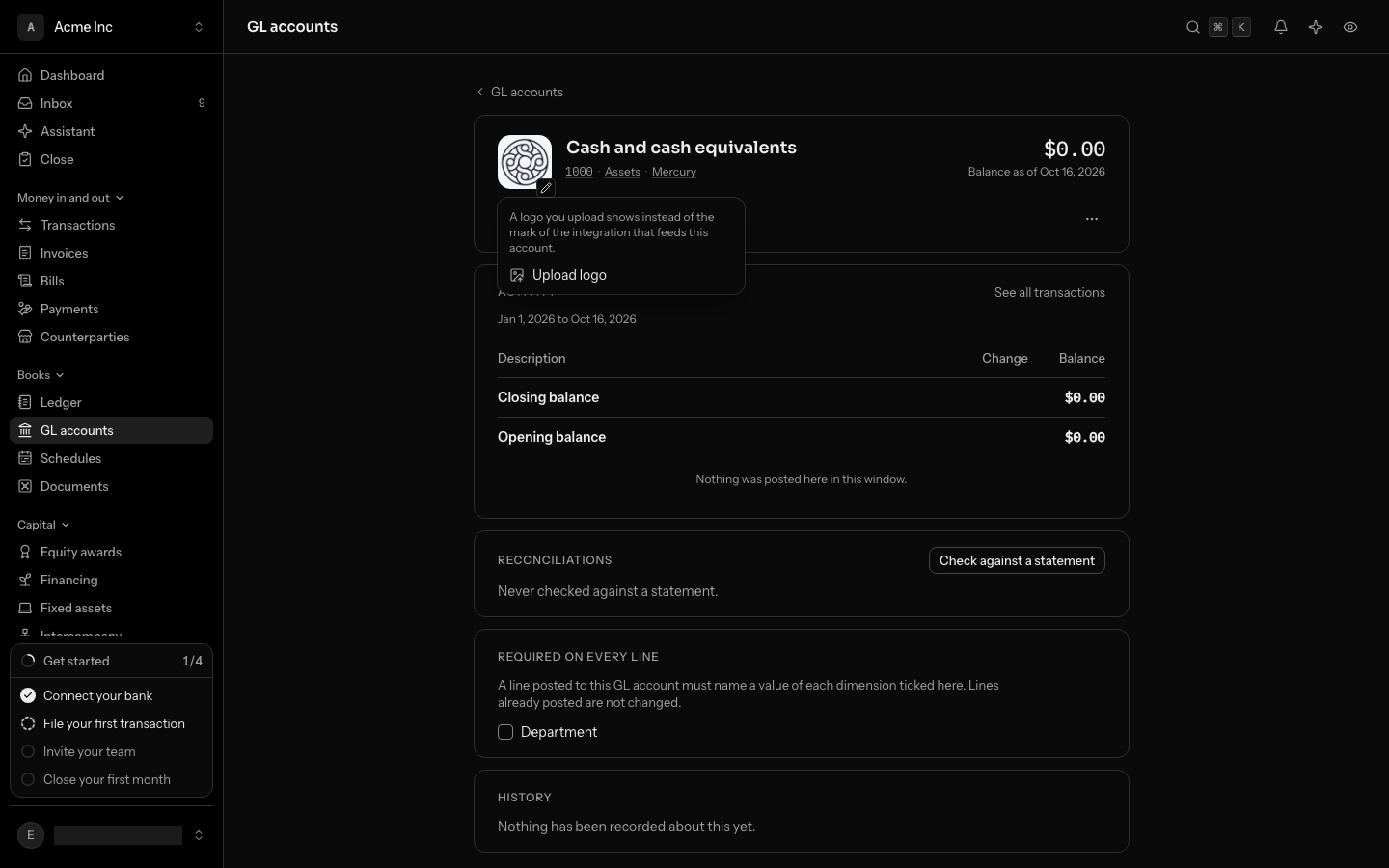
Task: Open Fixed assets
Action: [x=111, y=608]
